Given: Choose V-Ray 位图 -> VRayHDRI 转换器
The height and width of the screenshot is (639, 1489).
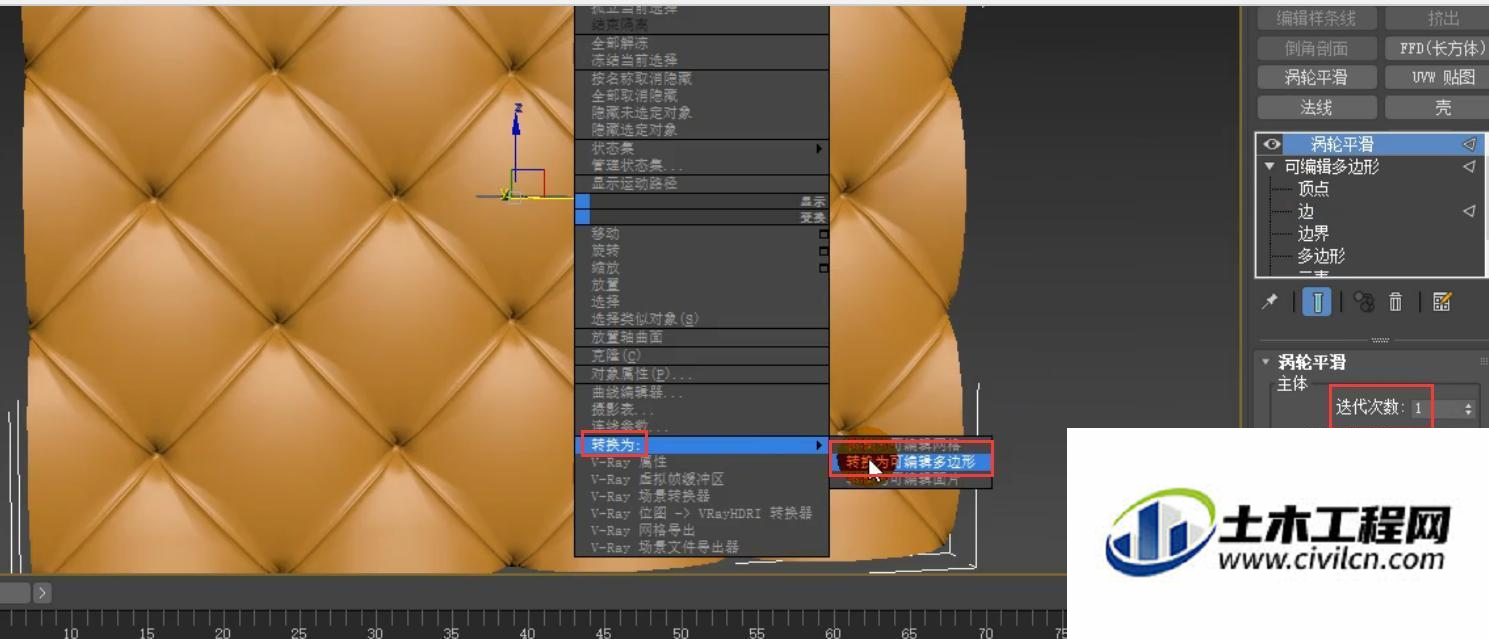Looking at the screenshot, I should pyautogui.click(x=701, y=513).
